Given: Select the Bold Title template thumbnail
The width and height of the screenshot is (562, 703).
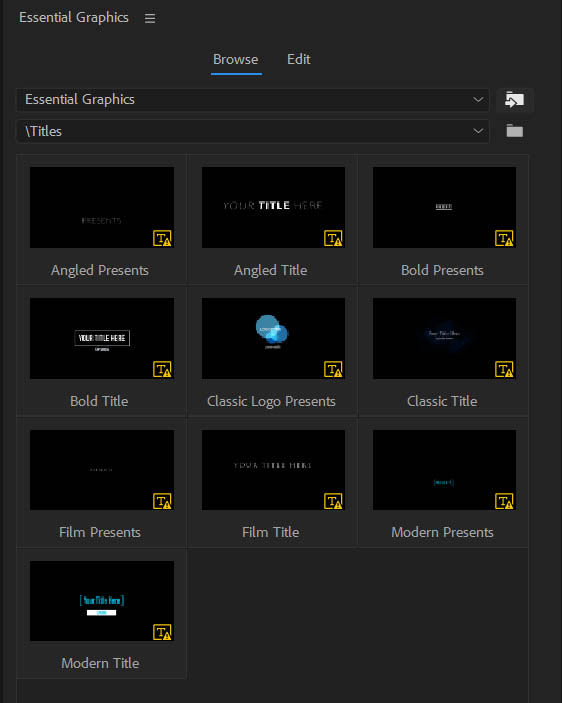Looking at the screenshot, I should [102, 338].
